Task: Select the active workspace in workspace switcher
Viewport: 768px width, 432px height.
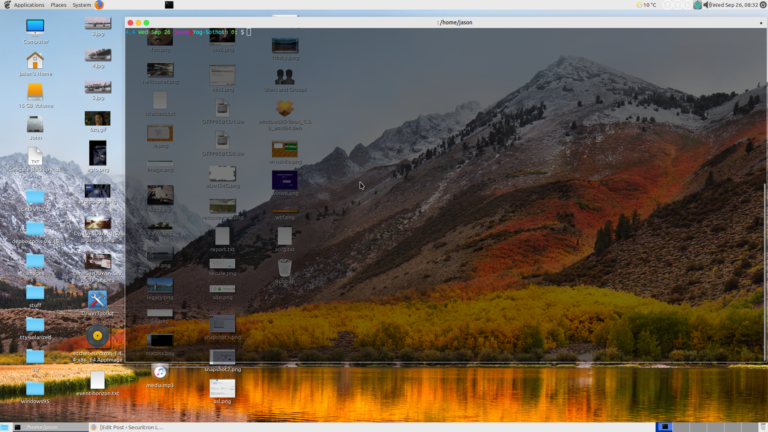Action: 665,427
